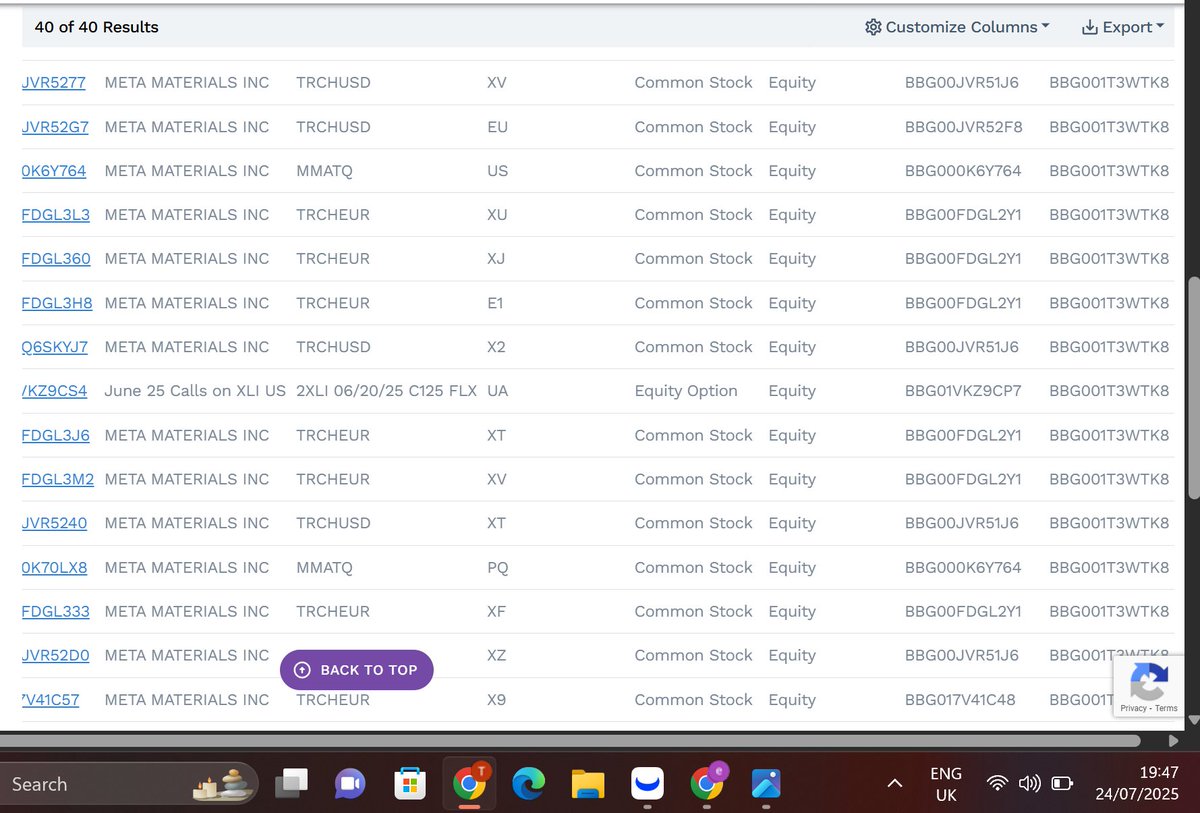Click 'BBG000K6Y764' FIGI in the 0K70LX8 row

tap(963, 567)
